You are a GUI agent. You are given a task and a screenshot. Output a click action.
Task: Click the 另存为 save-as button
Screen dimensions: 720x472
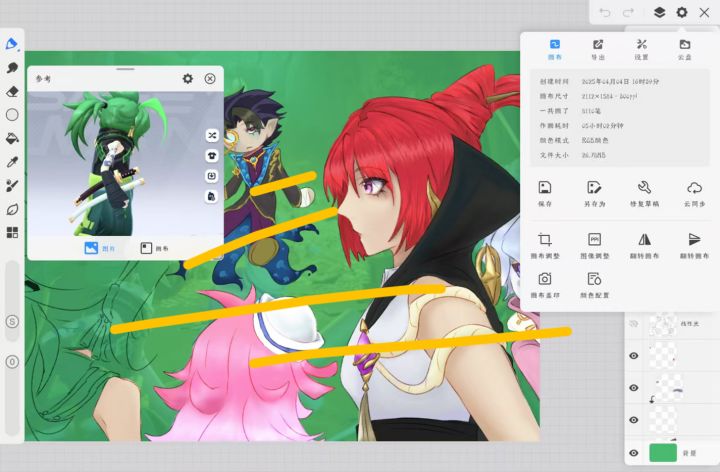pos(595,193)
